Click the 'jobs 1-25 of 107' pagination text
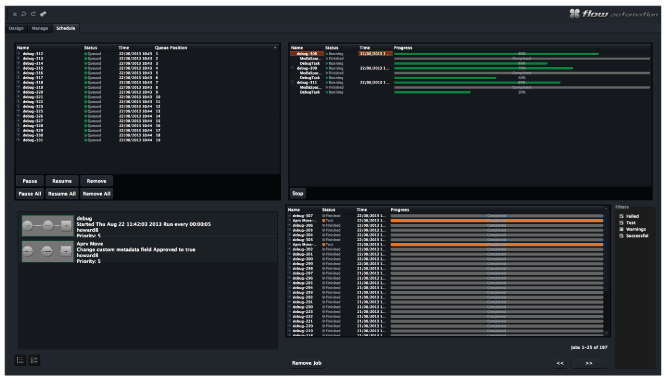Image resolution: width=667 pixels, height=380 pixels. tap(589, 348)
